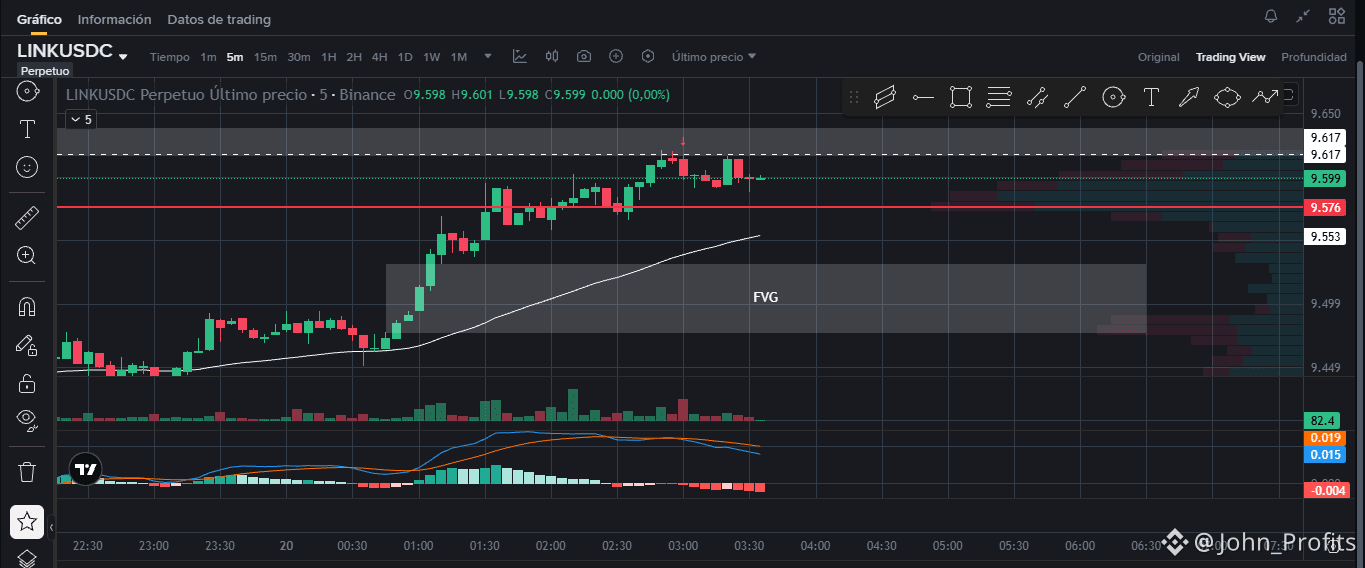Screen dimensions: 1365x568
Task: Switch to the Gráfico tab
Action: tap(39, 19)
